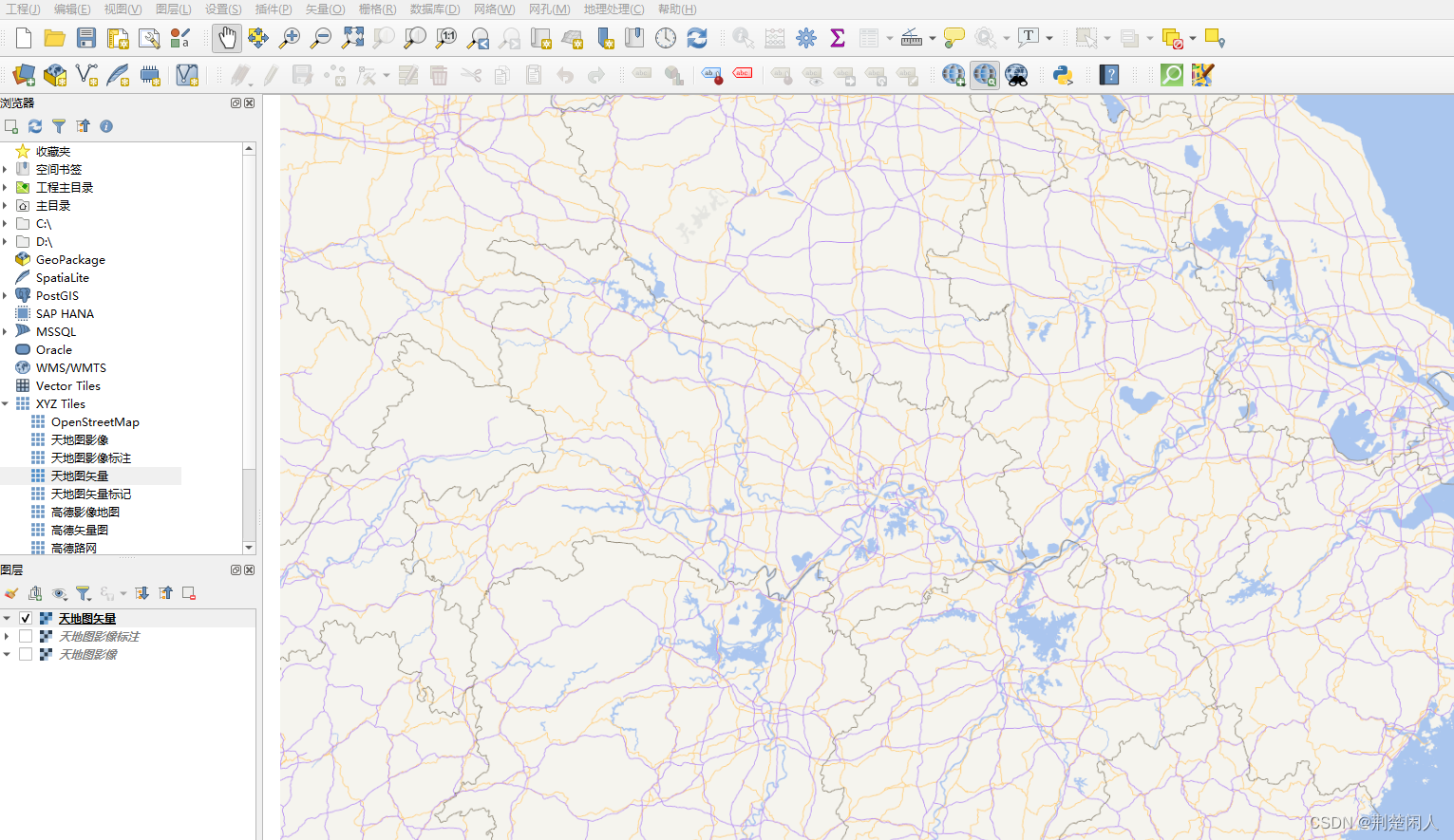Open Layer Styling brush icon in layers panel
The image size is (1454, 840).
11,593
